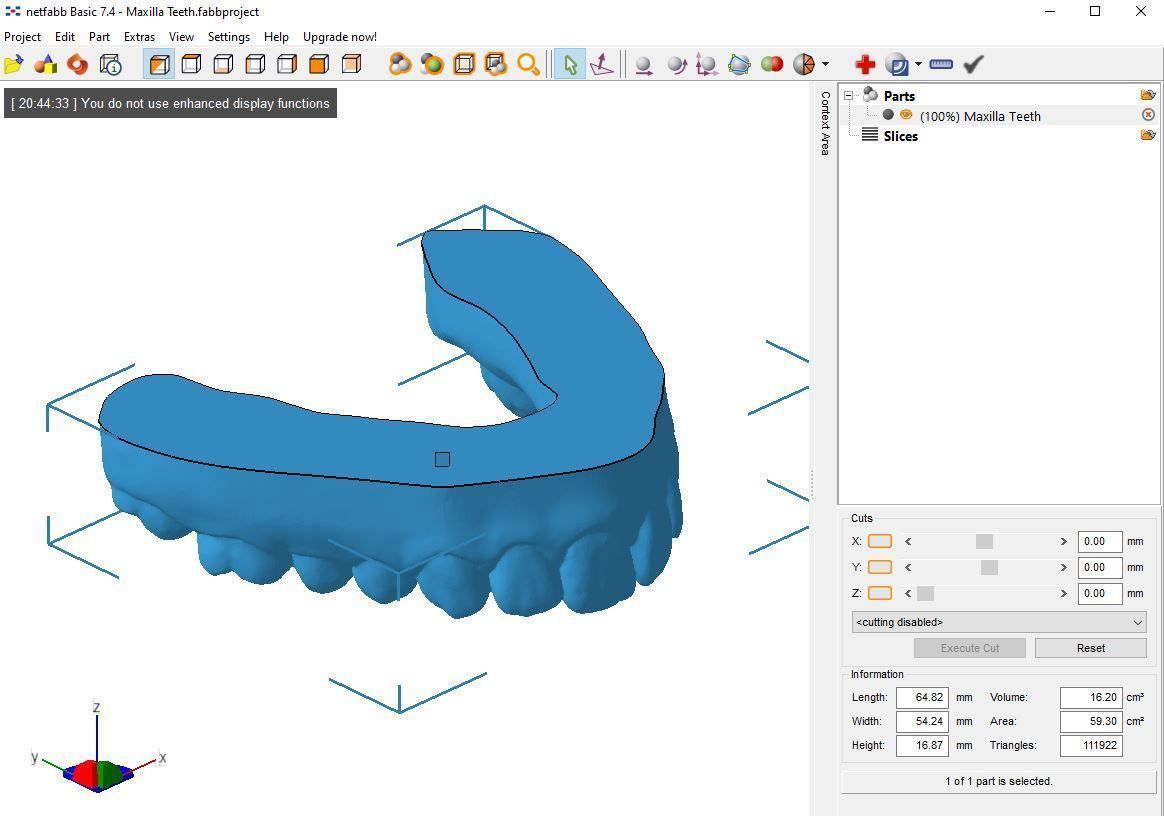Open the Edit menu
Screen dimensions: 1164x816
pos(65,36)
